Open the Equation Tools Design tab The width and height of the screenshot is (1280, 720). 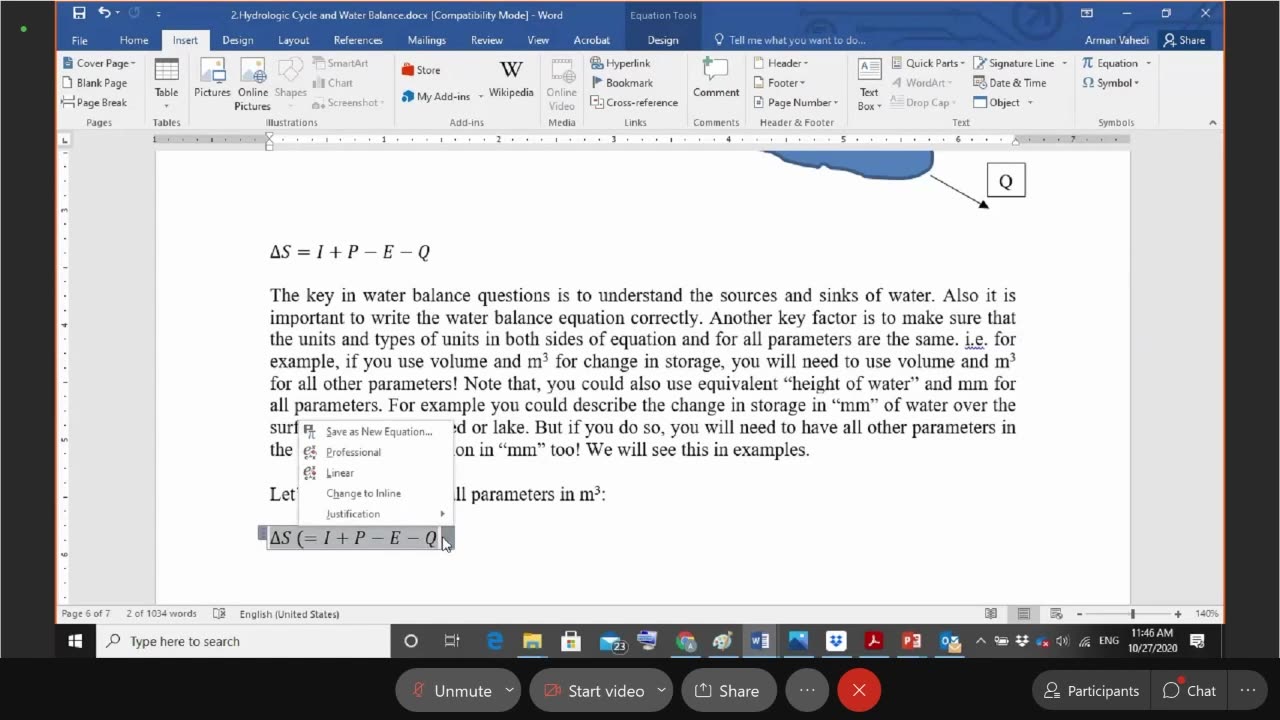point(663,40)
